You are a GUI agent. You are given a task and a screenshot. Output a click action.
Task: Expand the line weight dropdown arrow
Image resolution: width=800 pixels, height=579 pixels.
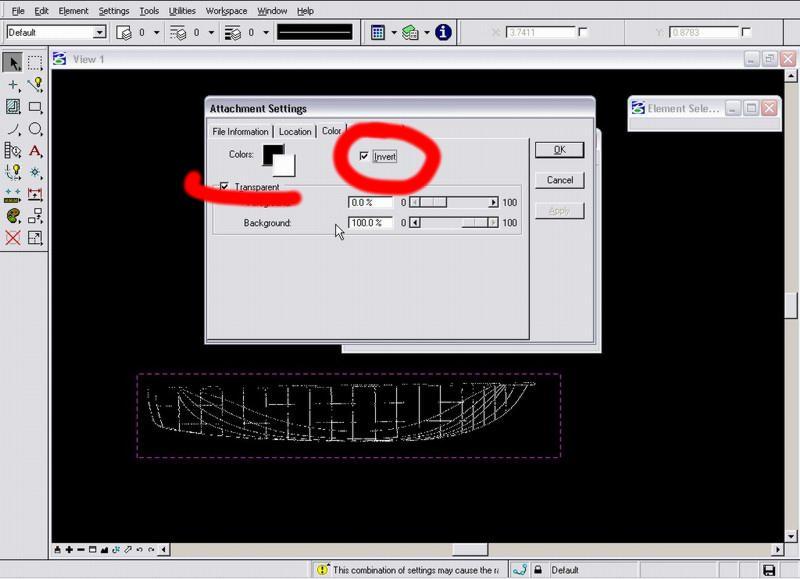click(x=264, y=33)
